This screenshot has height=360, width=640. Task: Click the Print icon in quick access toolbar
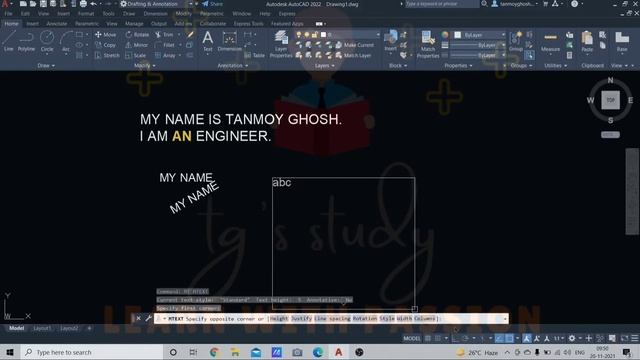[83, 4]
